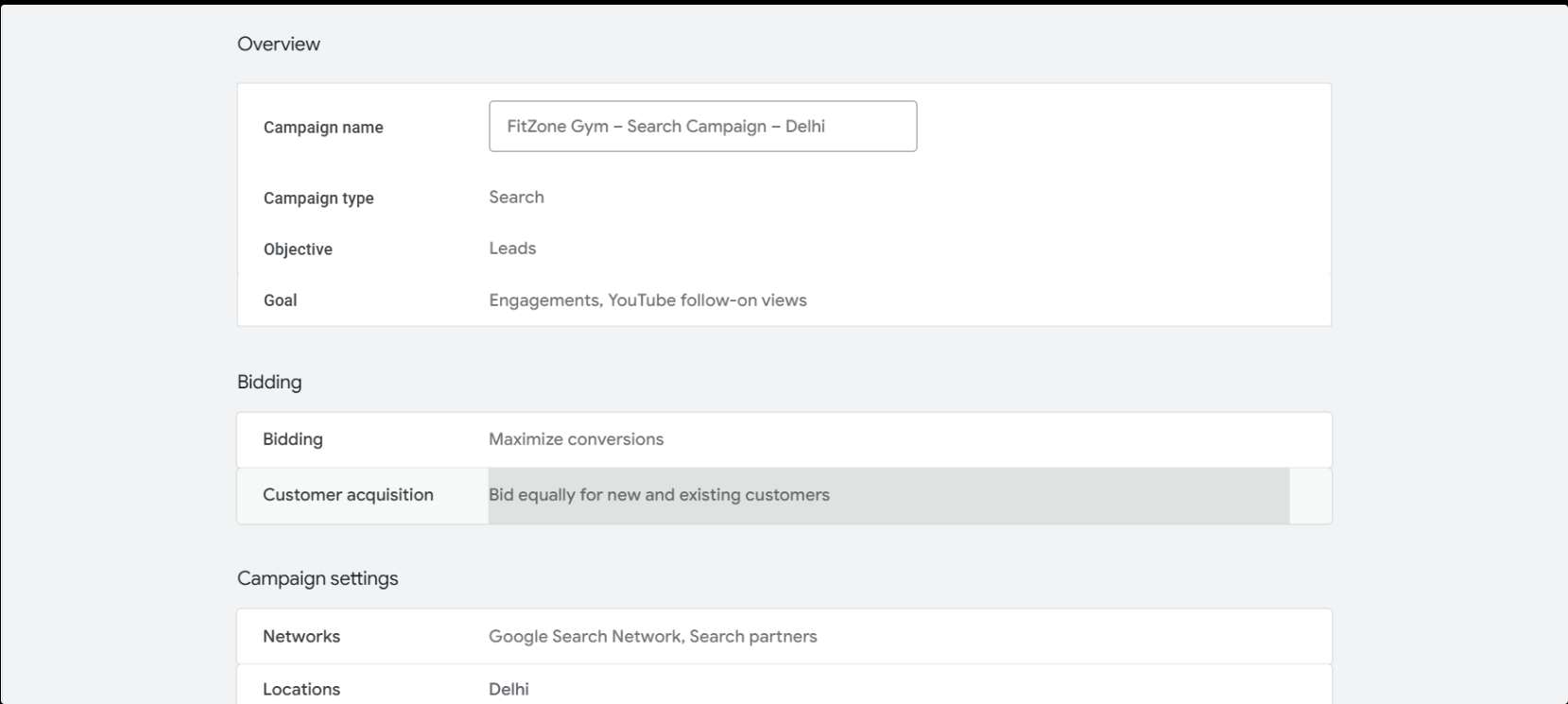Click the Campaign settings section heading

pos(318,578)
